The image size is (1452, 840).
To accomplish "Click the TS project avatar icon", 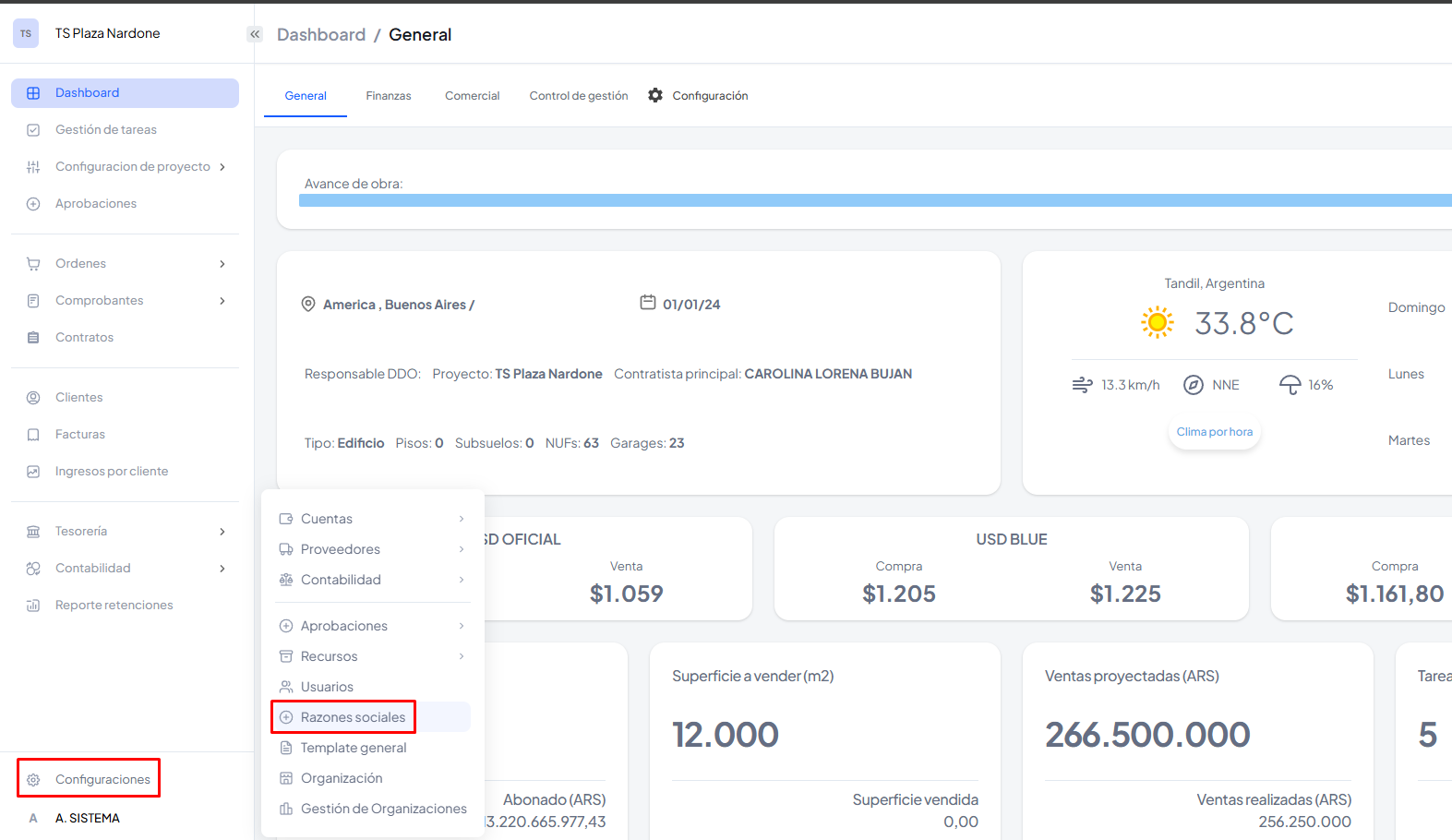I will coord(26,33).
